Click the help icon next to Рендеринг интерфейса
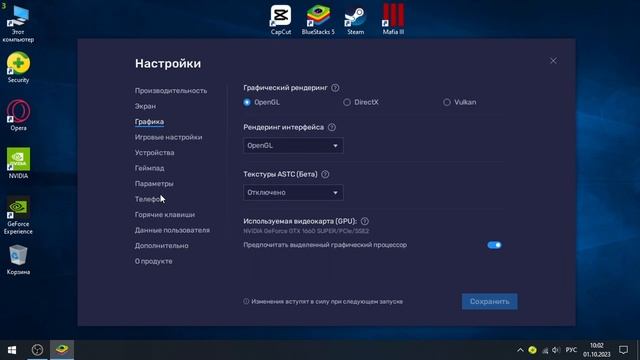 [x=332, y=127]
